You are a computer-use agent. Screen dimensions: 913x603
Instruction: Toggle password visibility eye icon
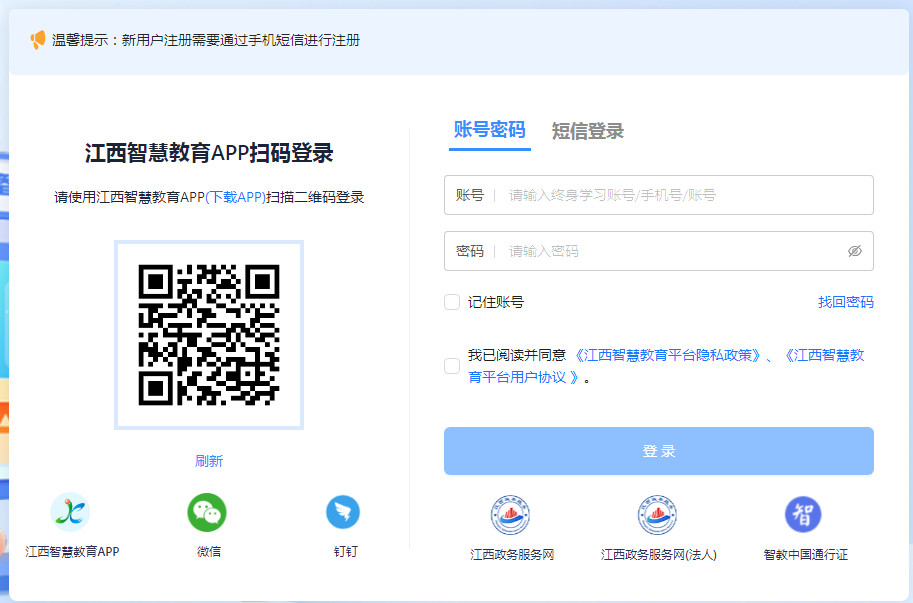854,251
